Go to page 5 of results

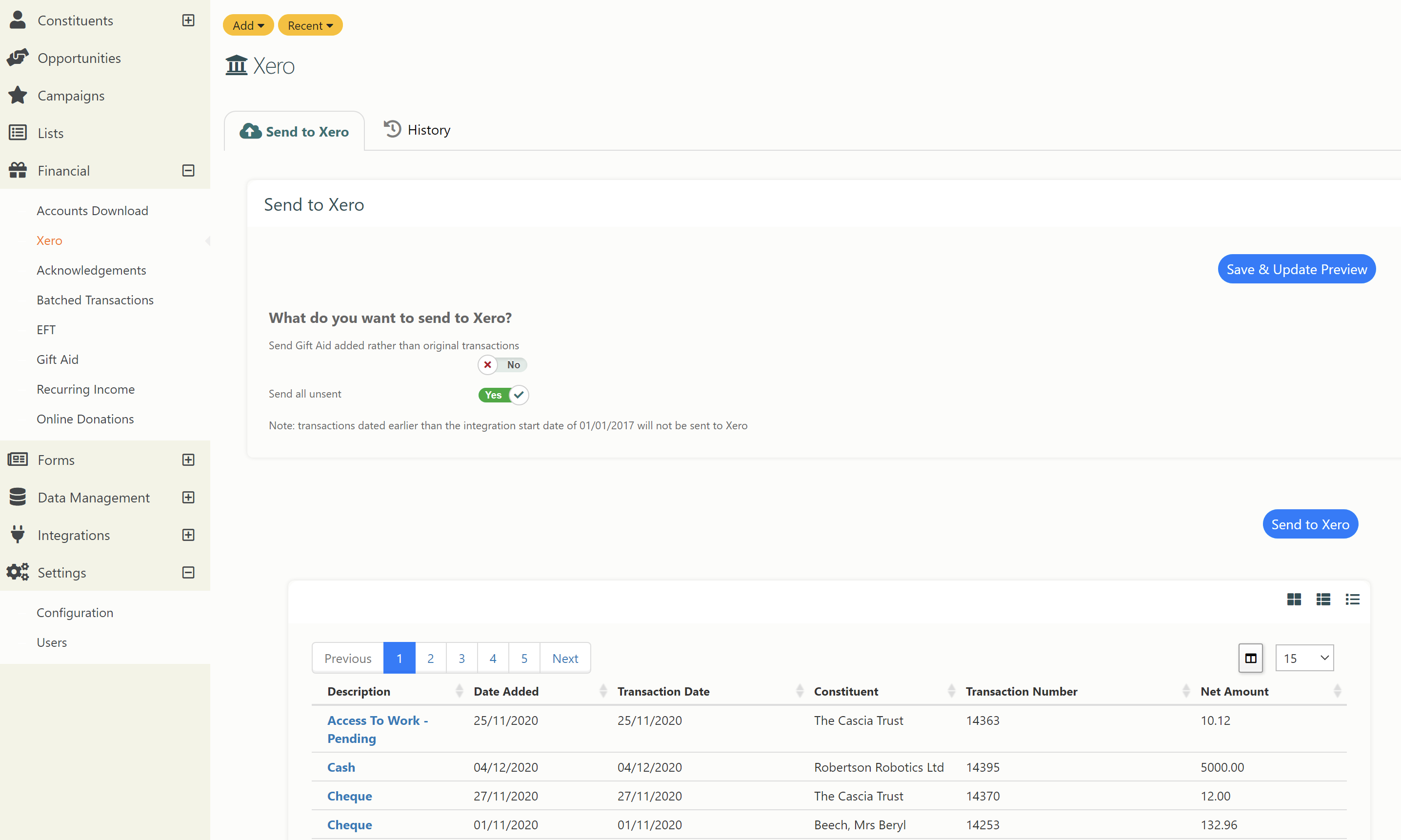pos(524,658)
